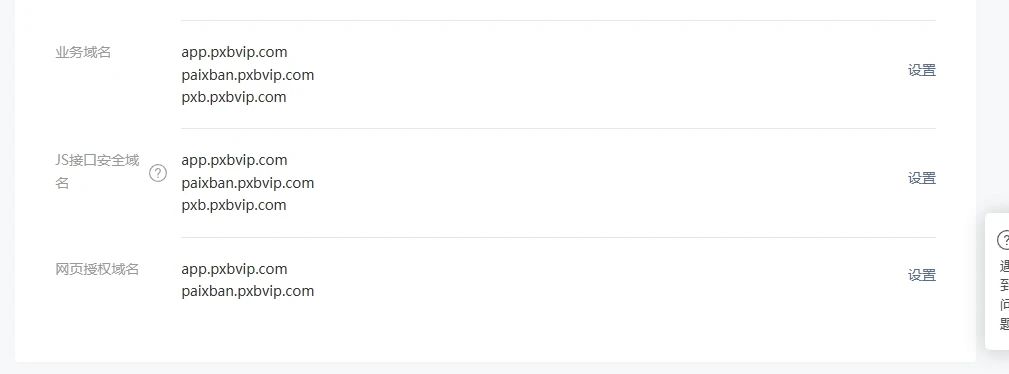Select app.pxbvip.com under JS接口安全域名
Screen dimensions: 1009x374
[x=234, y=160]
